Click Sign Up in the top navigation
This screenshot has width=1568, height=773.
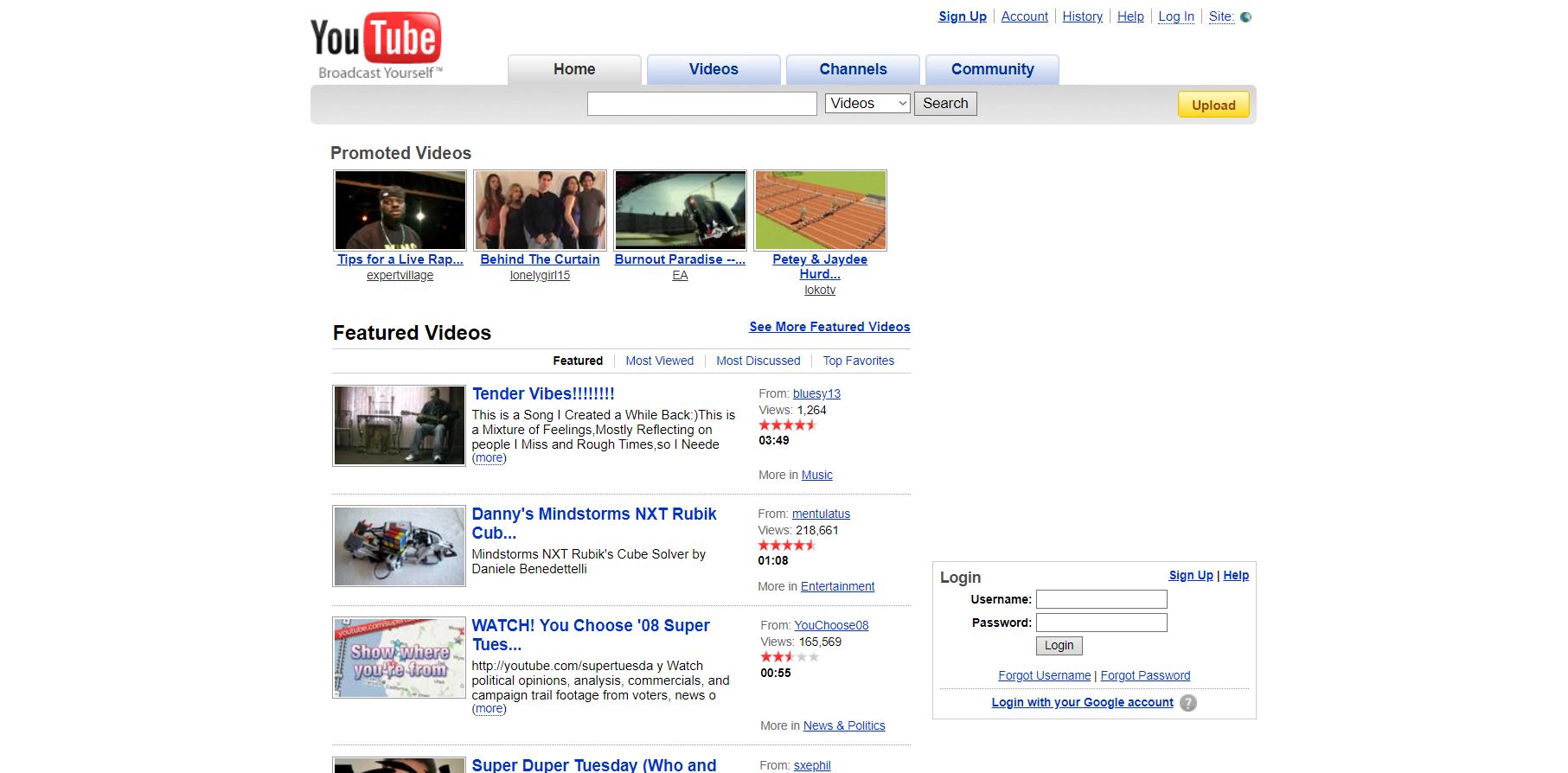click(963, 16)
